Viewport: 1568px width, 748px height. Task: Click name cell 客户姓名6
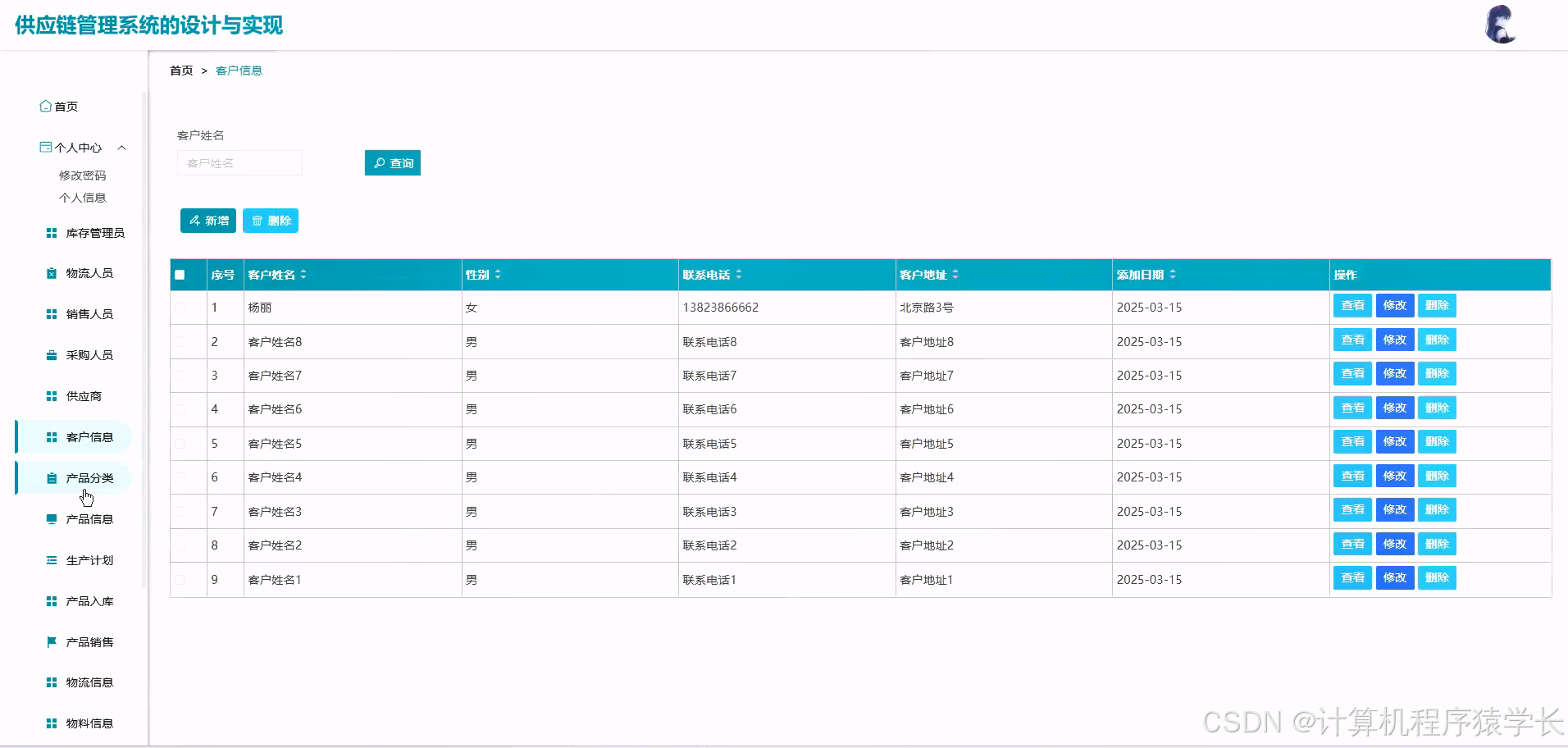(x=275, y=409)
